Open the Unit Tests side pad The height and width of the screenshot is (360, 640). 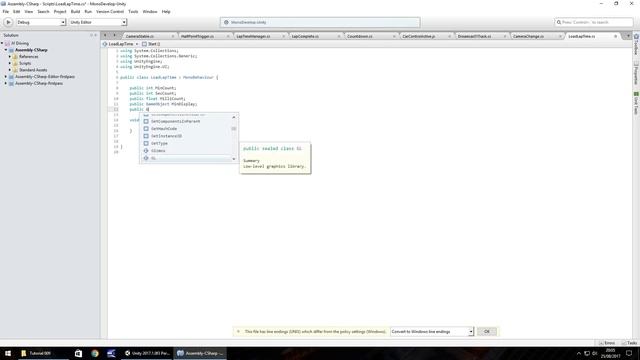click(x=636, y=104)
